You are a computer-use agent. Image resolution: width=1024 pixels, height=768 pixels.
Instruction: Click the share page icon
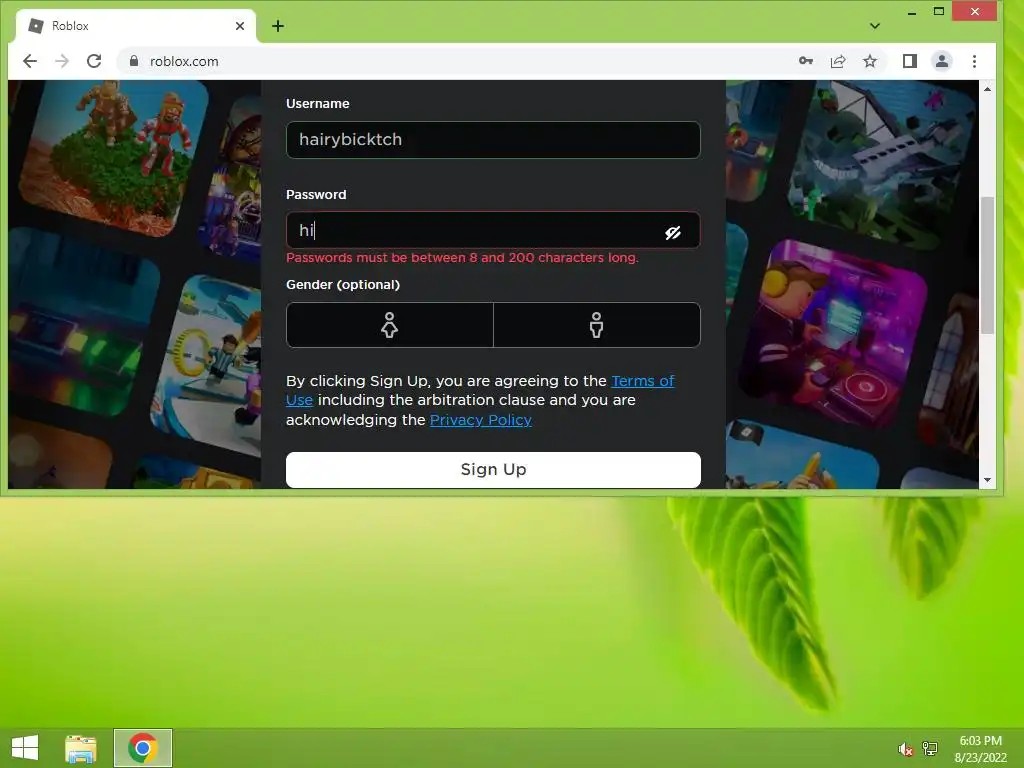(838, 61)
